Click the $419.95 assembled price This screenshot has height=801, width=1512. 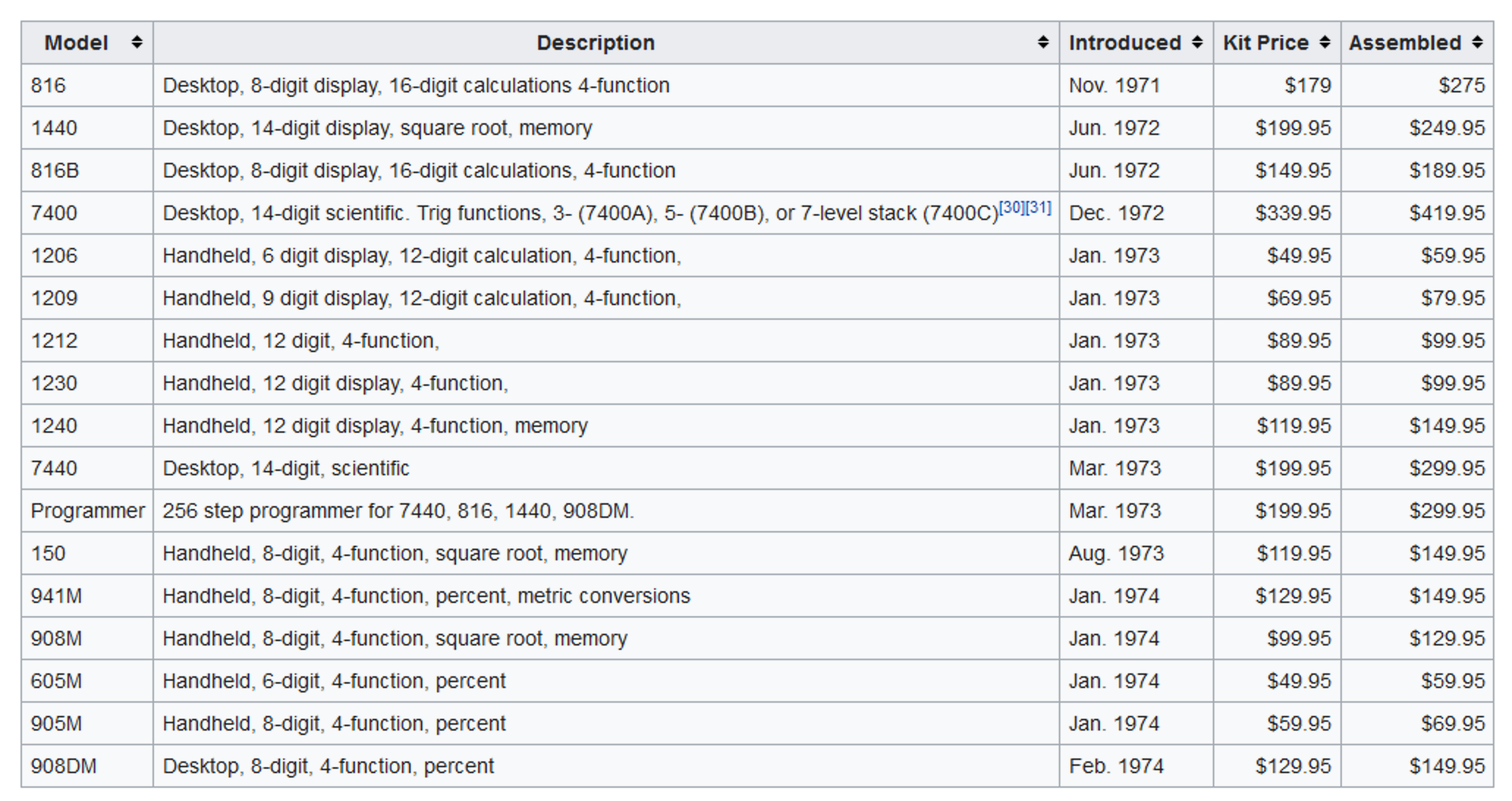[x=1447, y=213]
